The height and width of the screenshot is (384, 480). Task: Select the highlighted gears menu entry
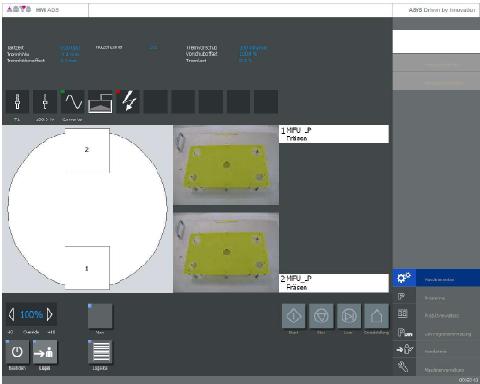[x=436, y=278]
